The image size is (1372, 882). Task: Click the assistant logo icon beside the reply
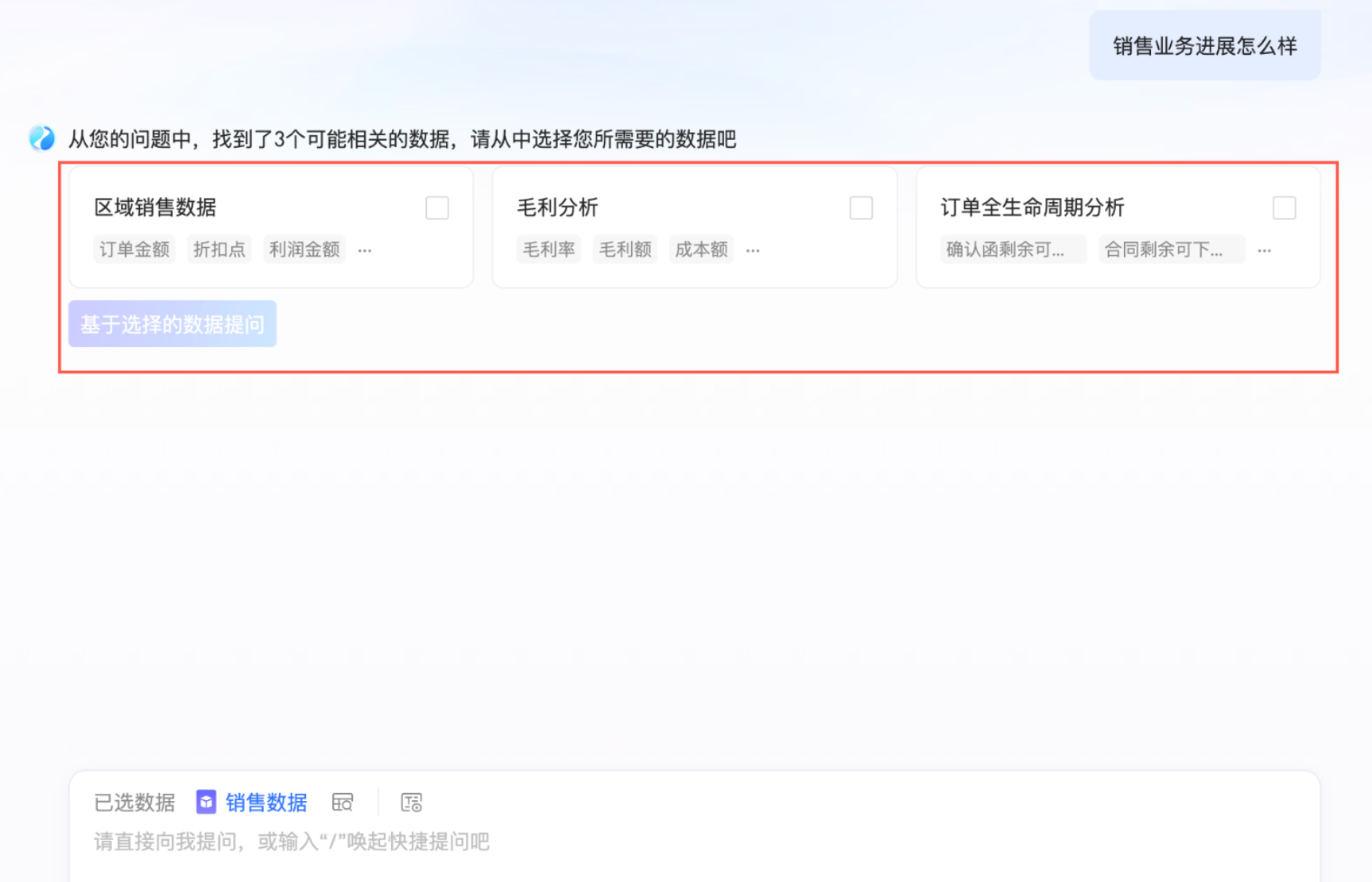pyautogui.click(x=41, y=138)
